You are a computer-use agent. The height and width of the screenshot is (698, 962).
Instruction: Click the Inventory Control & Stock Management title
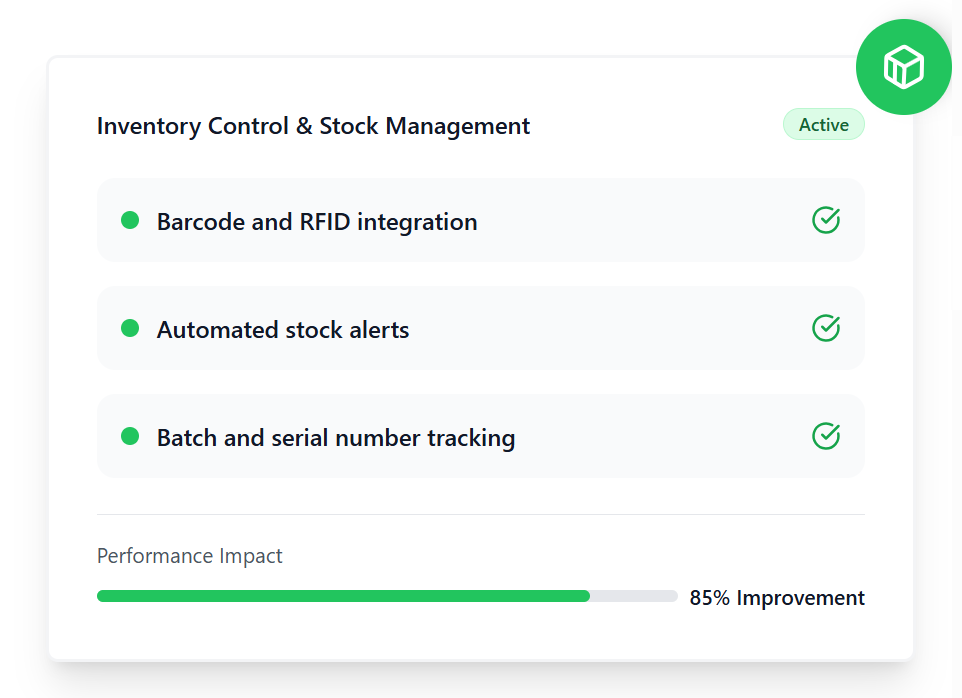pyautogui.click(x=313, y=126)
